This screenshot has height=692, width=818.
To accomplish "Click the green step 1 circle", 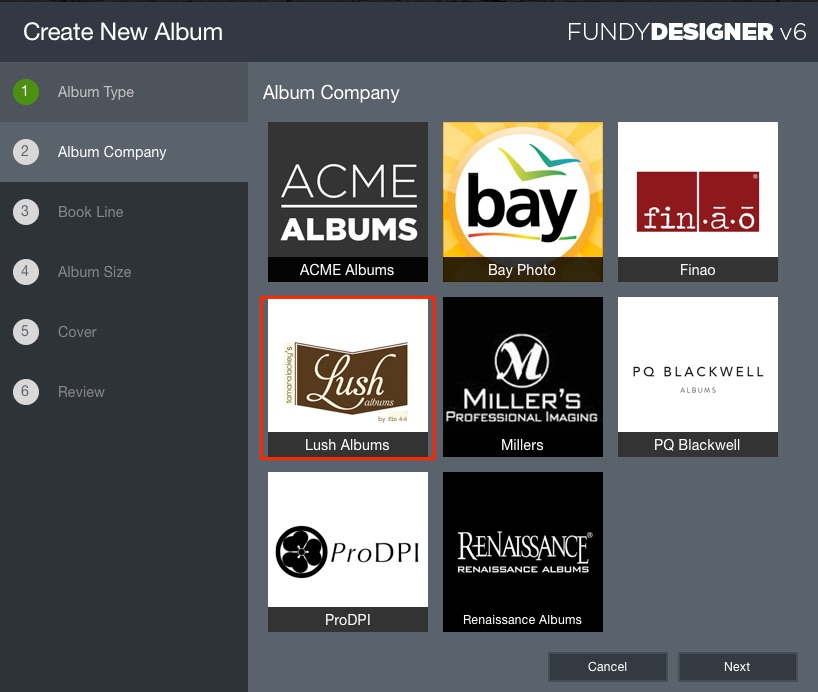I will [x=26, y=92].
